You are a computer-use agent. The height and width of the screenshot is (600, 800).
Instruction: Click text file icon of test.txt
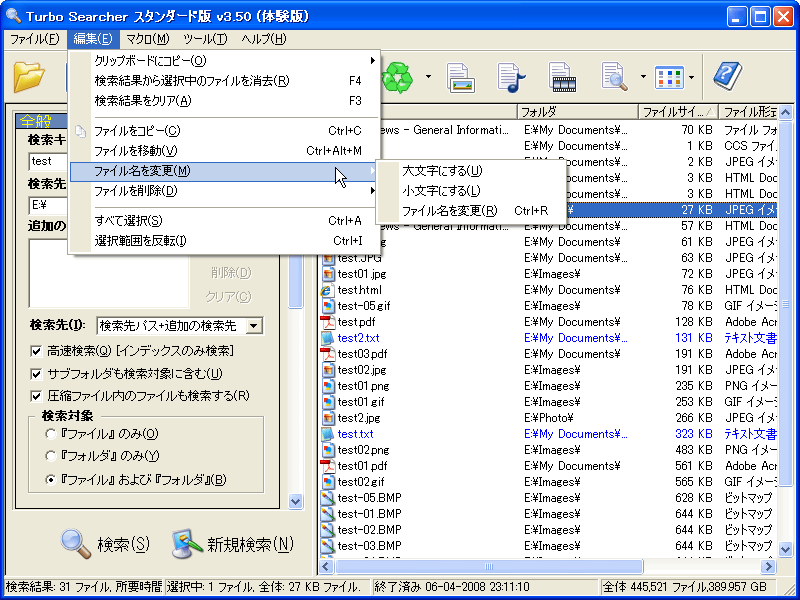[328, 434]
